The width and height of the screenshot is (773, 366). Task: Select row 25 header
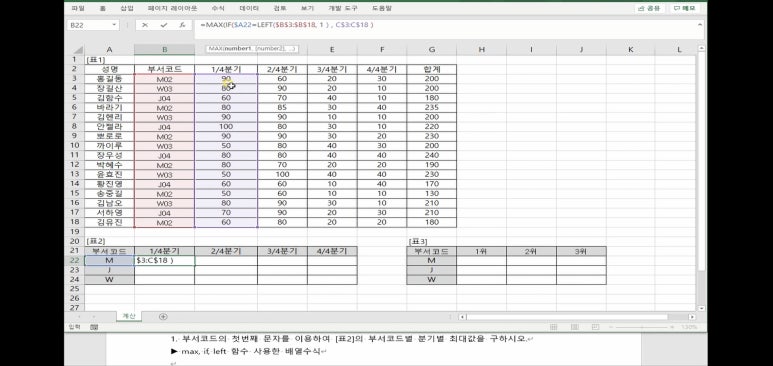point(74,289)
